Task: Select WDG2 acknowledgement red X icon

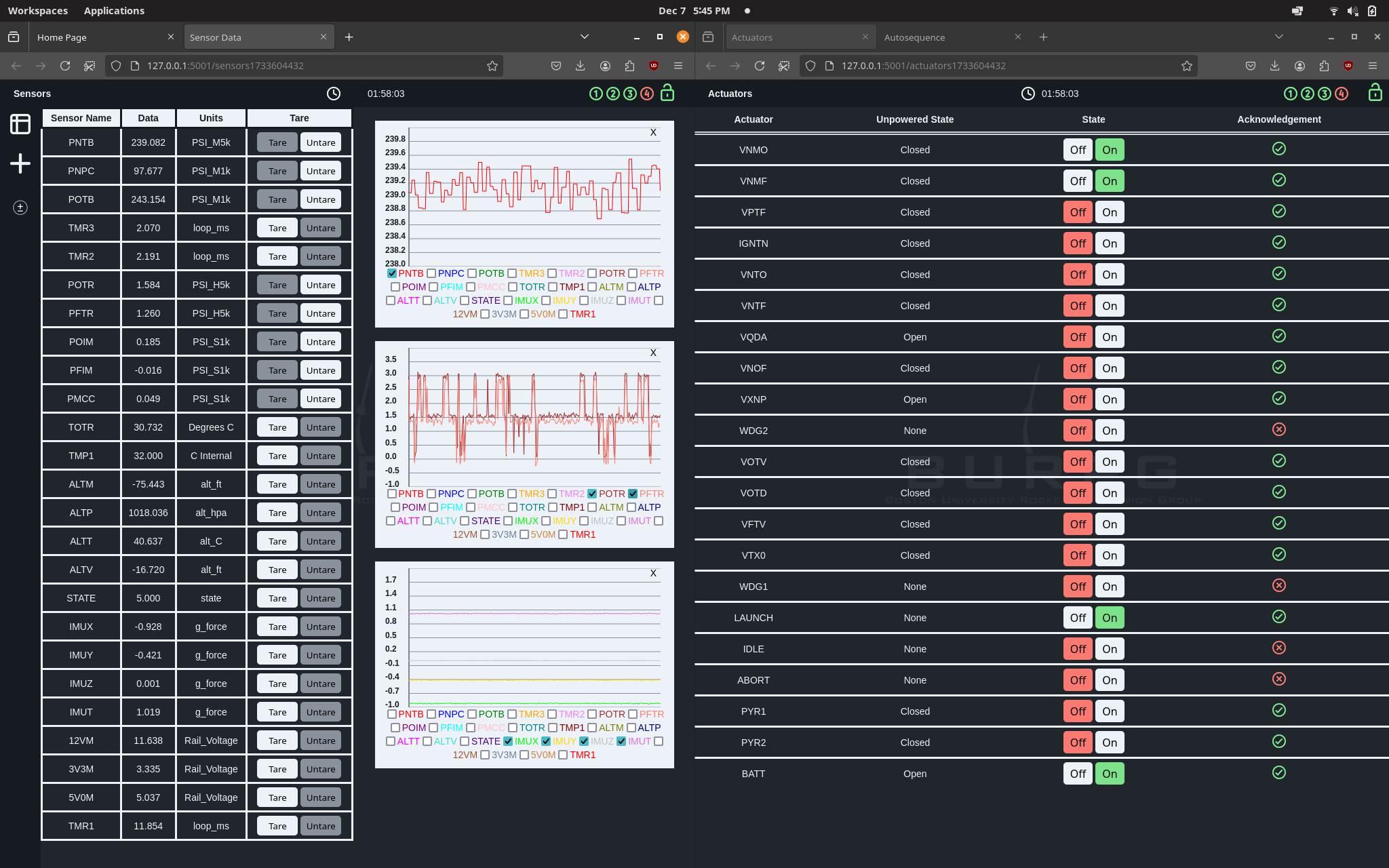Action: [x=1279, y=429]
